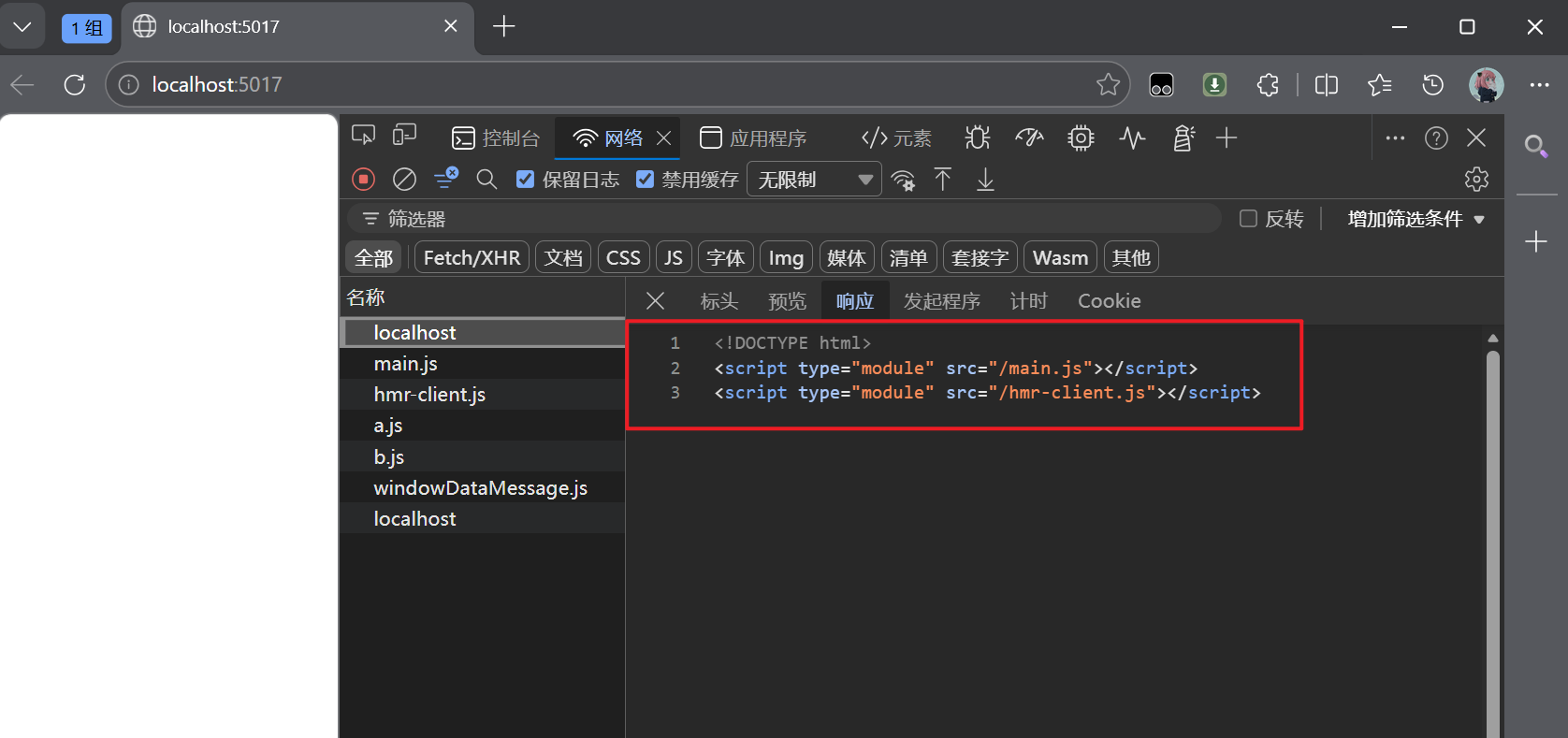Filter by Img requests
The image size is (1568, 738).
(786, 258)
